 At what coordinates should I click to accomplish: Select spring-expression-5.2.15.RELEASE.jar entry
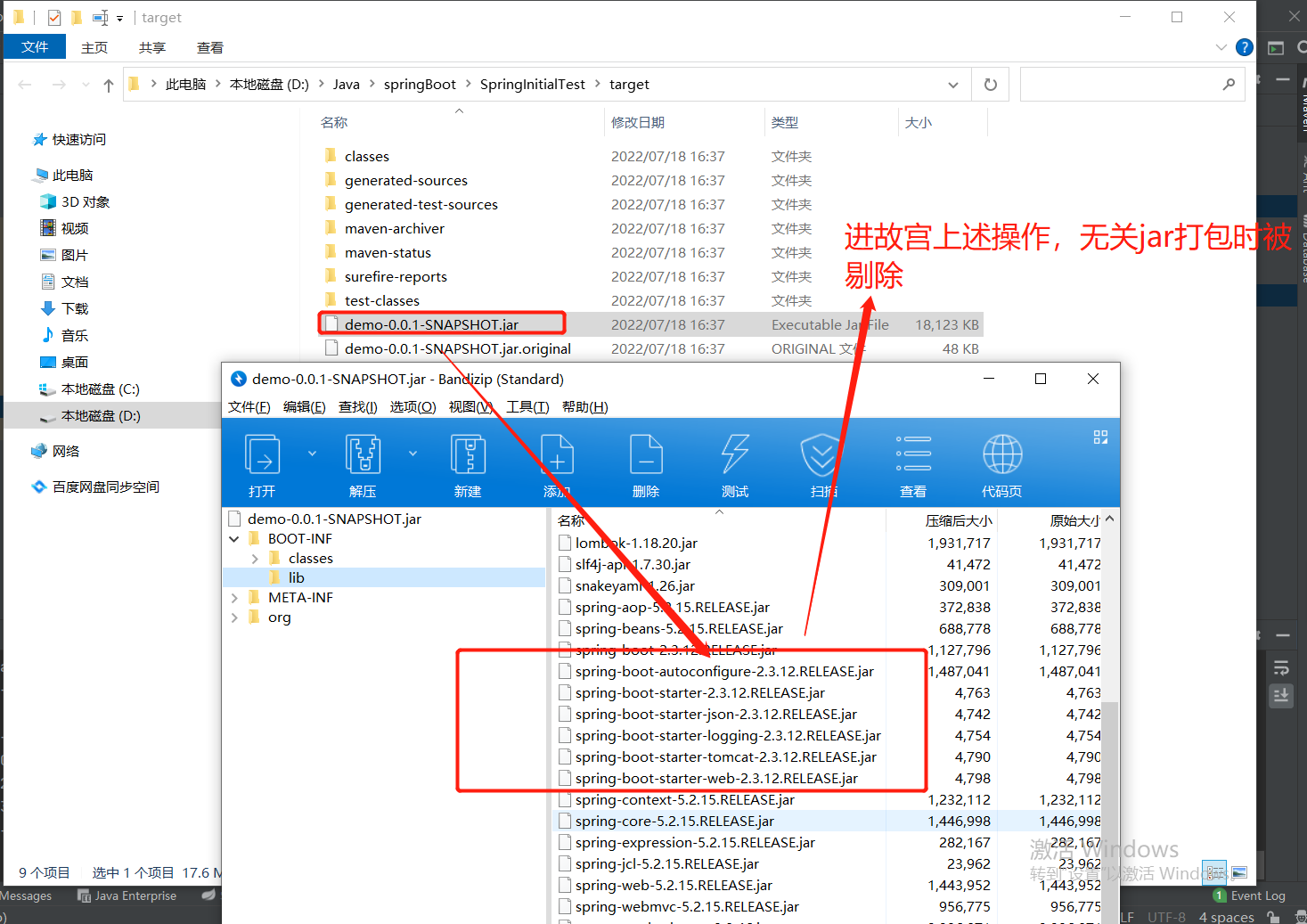coord(695,843)
